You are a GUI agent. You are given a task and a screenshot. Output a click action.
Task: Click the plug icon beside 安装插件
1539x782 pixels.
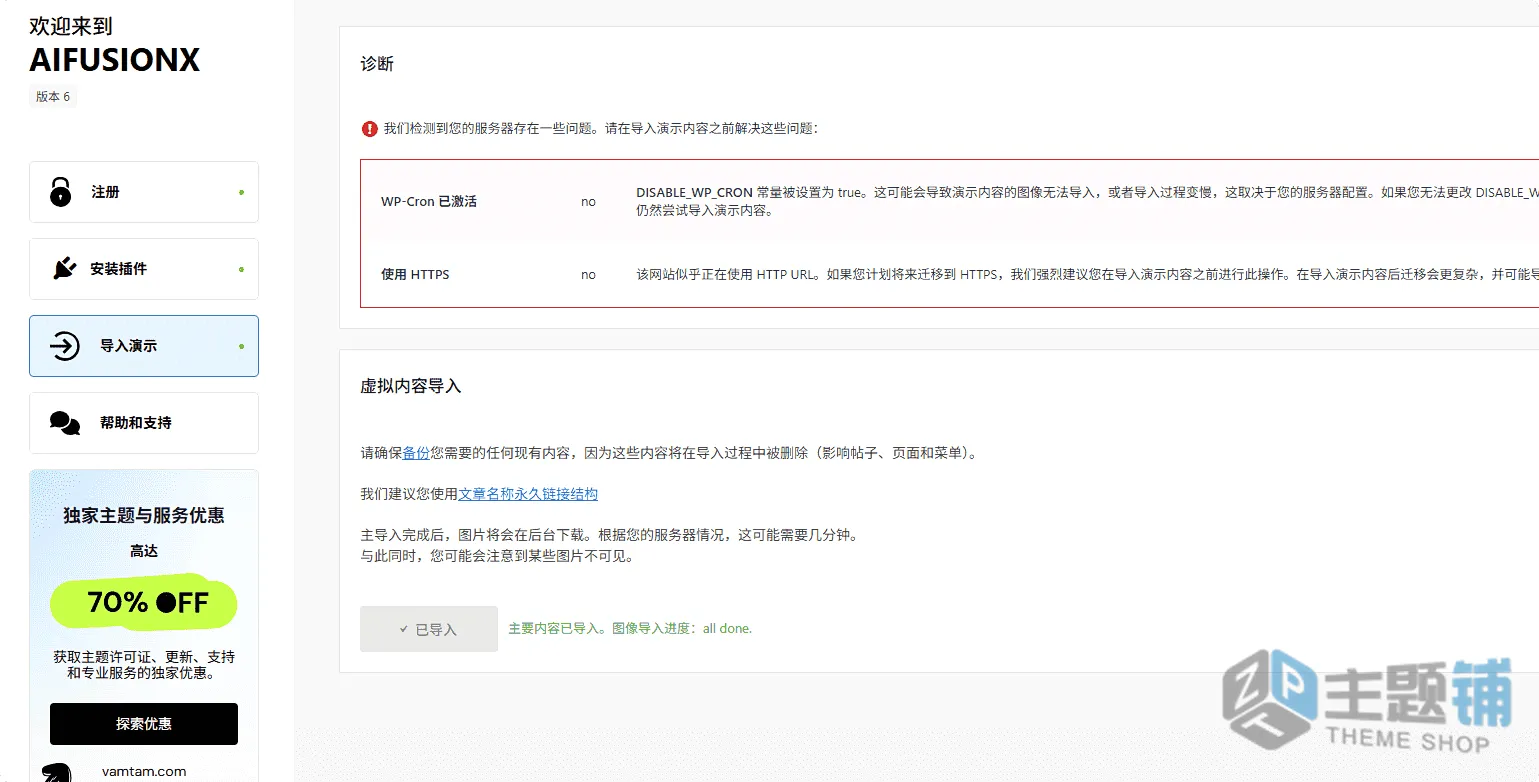point(64,269)
